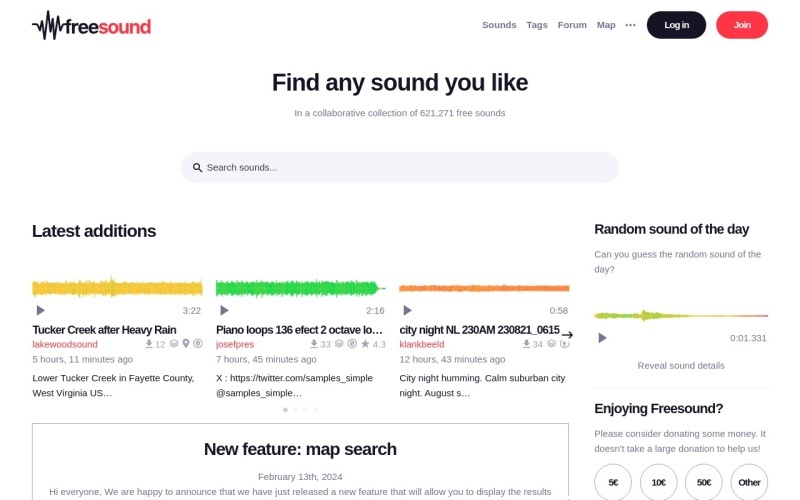Click the twitter.com/samples_simple description text

[294, 386]
